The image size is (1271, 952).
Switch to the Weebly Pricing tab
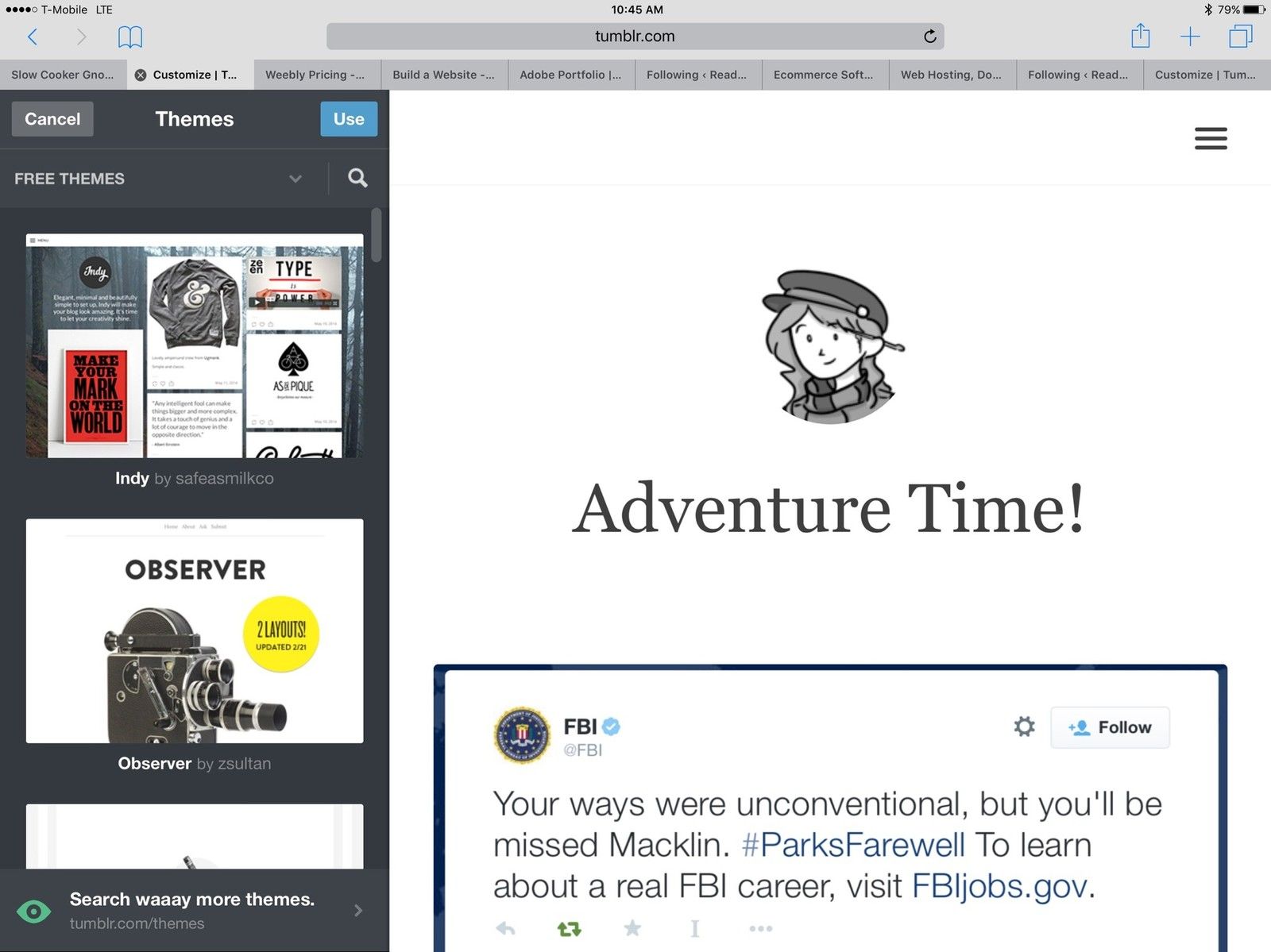[317, 75]
